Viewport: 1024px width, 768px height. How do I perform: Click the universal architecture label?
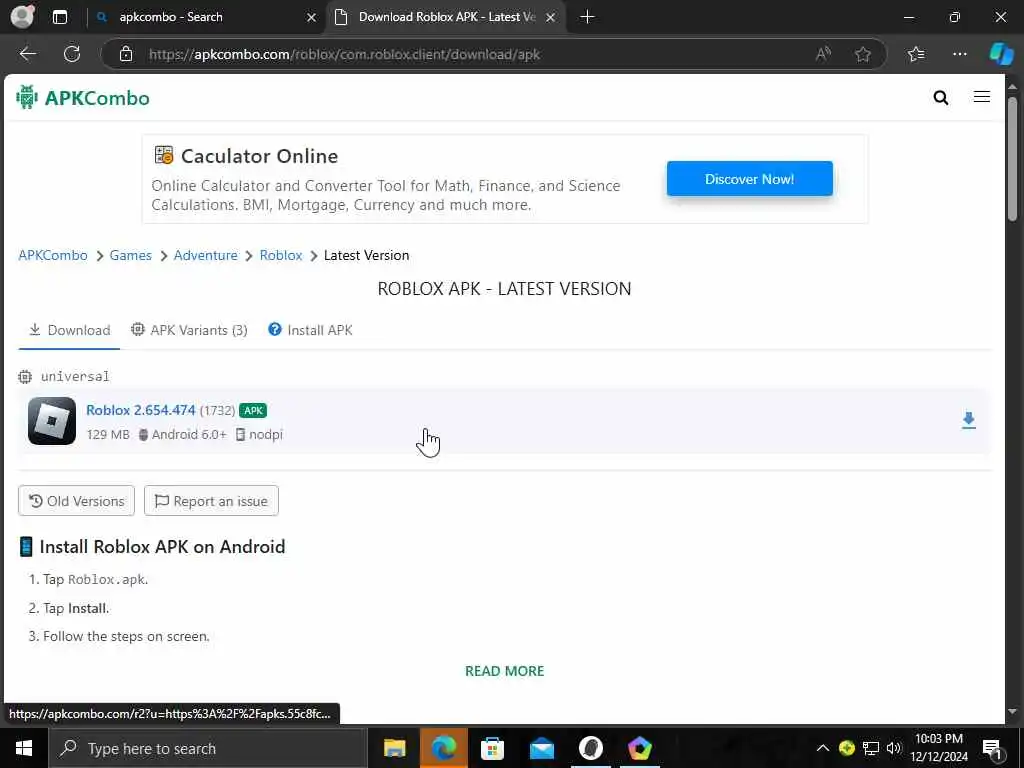pos(75,376)
